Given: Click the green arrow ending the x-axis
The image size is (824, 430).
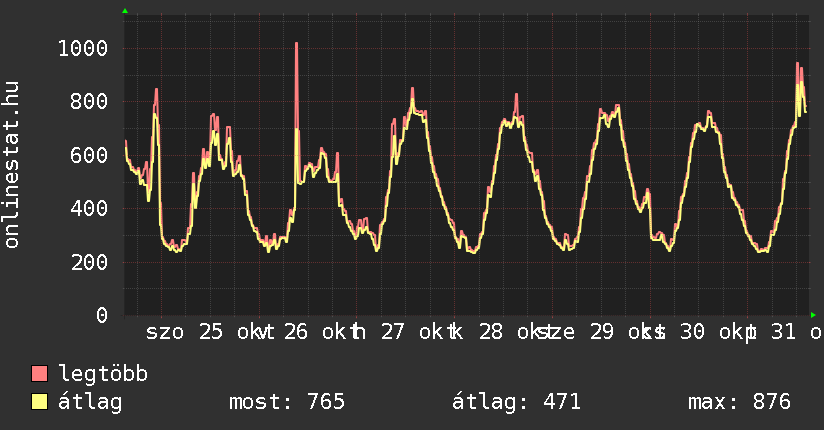Looking at the screenshot, I should click(x=814, y=315).
